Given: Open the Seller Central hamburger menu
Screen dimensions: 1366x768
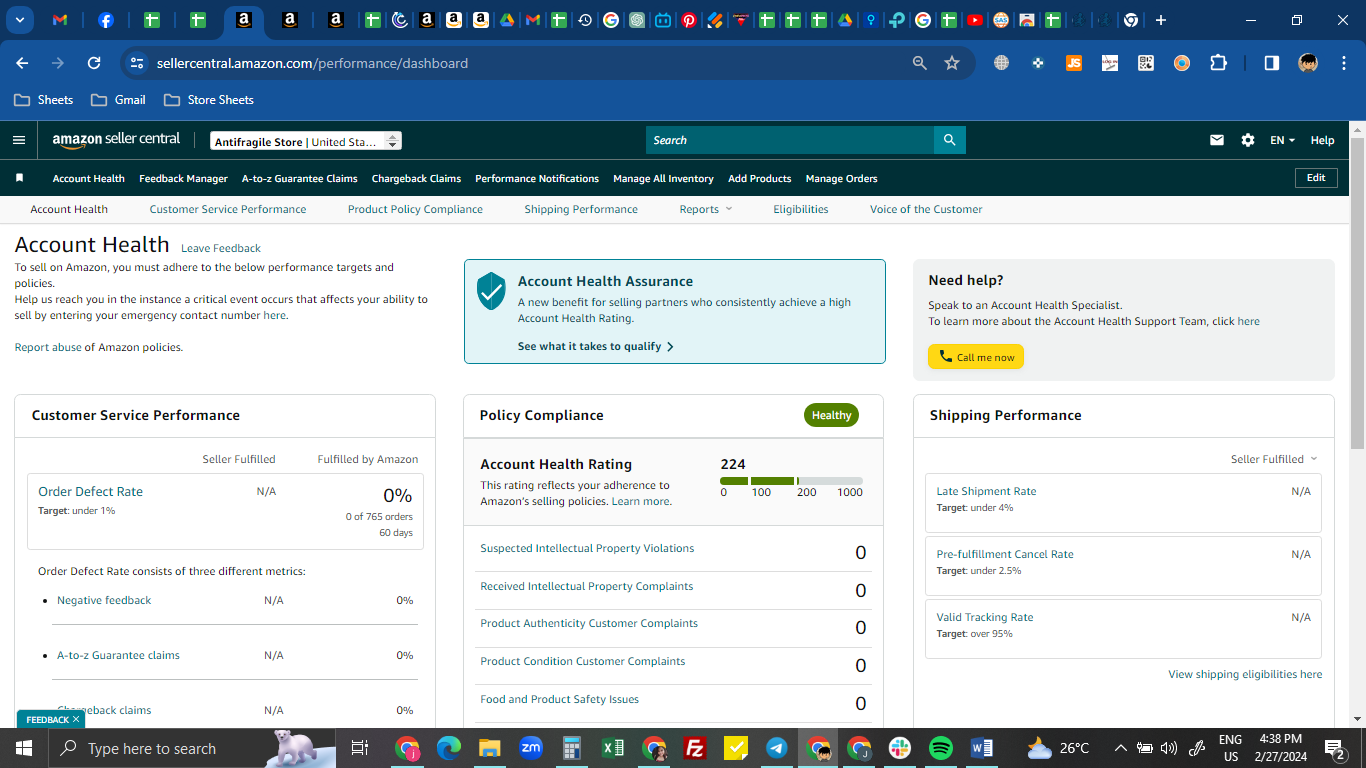Looking at the screenshot, I should (x=19, y=140).
